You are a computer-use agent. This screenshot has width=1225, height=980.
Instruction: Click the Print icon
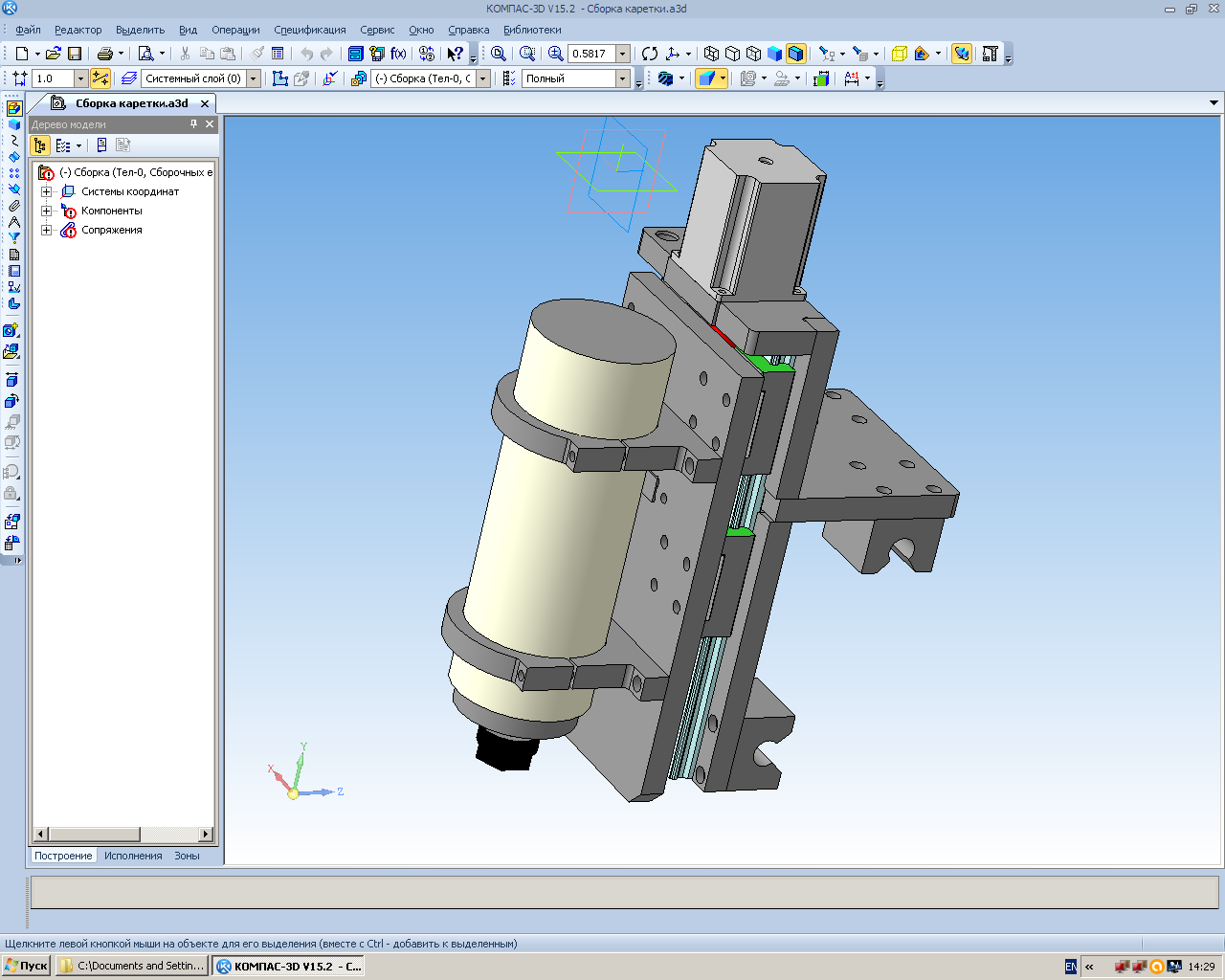pos(105,54)
